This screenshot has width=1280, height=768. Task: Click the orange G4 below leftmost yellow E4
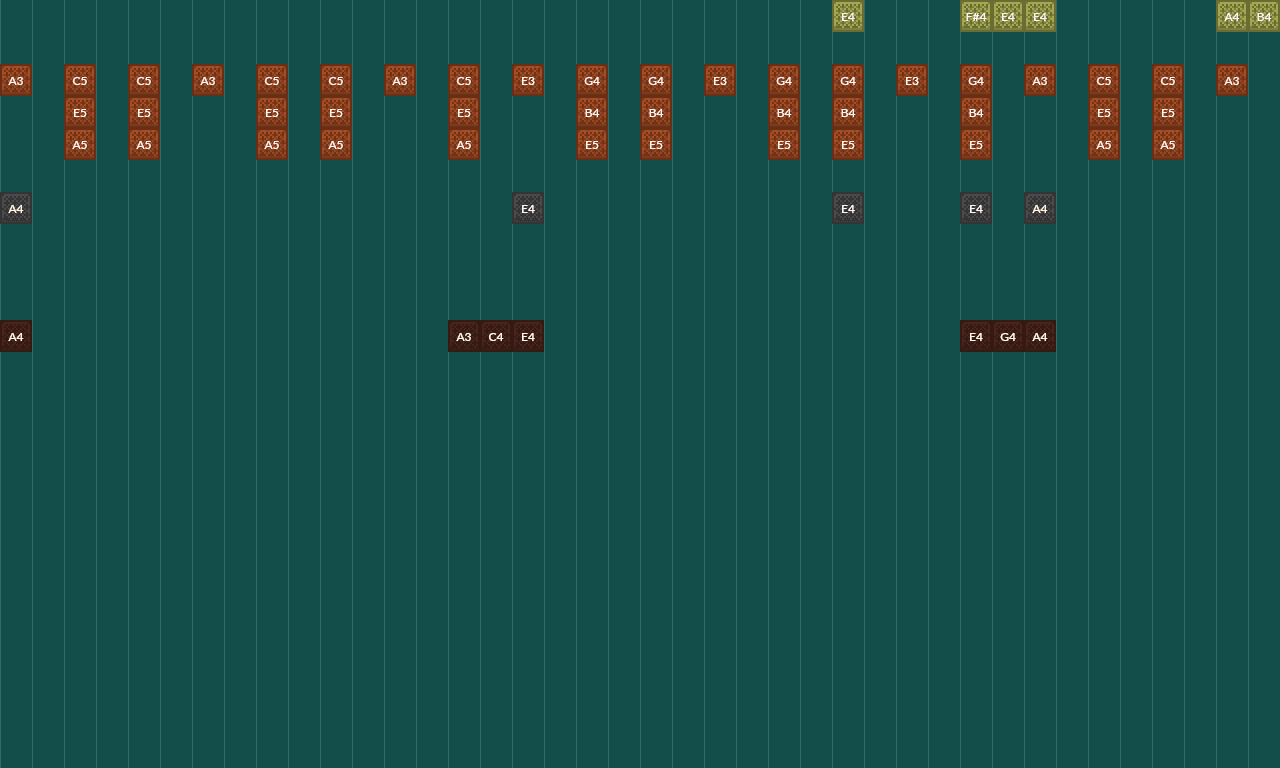(848, 80)
